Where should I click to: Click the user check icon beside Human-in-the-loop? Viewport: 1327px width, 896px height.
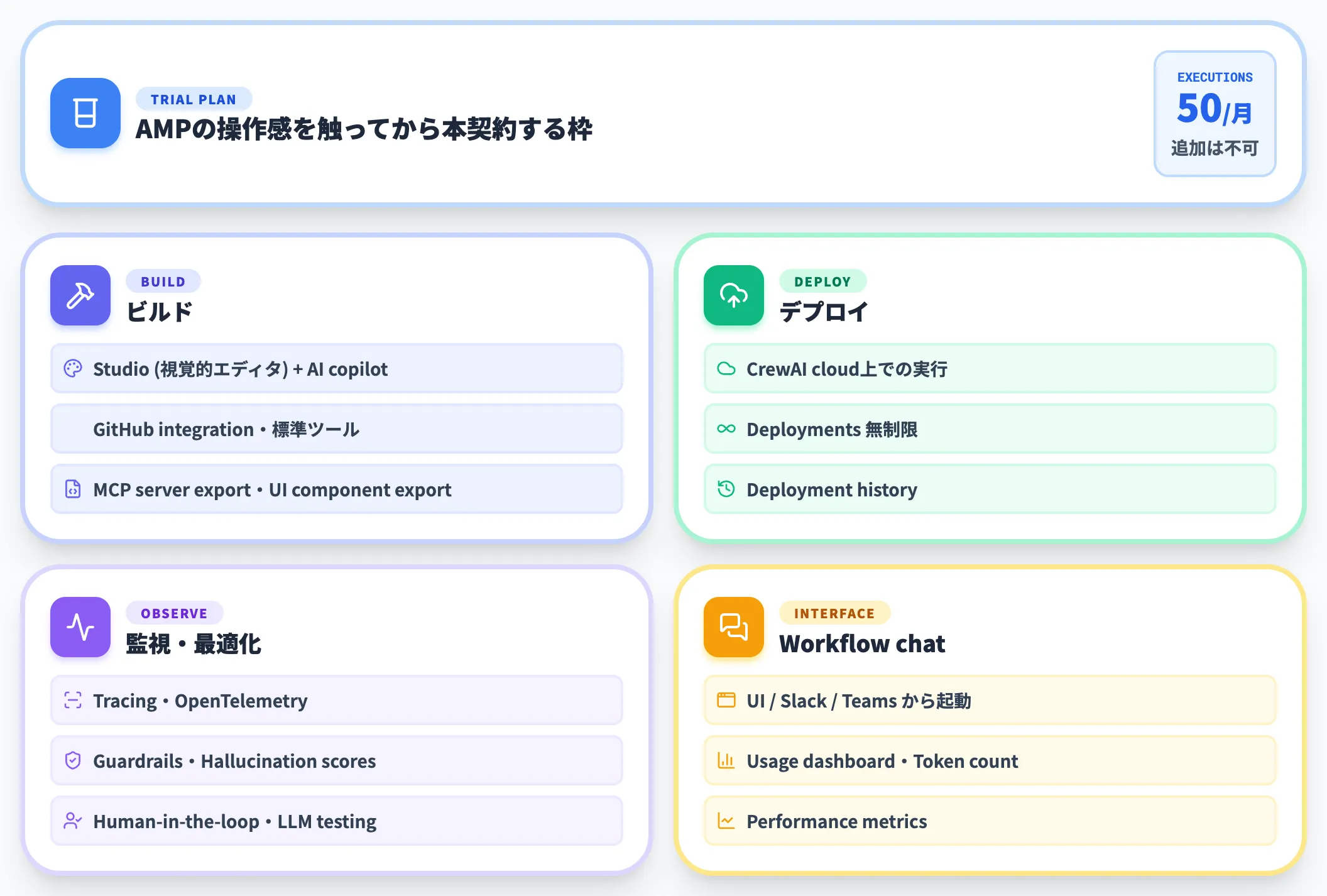click(73, 821)
